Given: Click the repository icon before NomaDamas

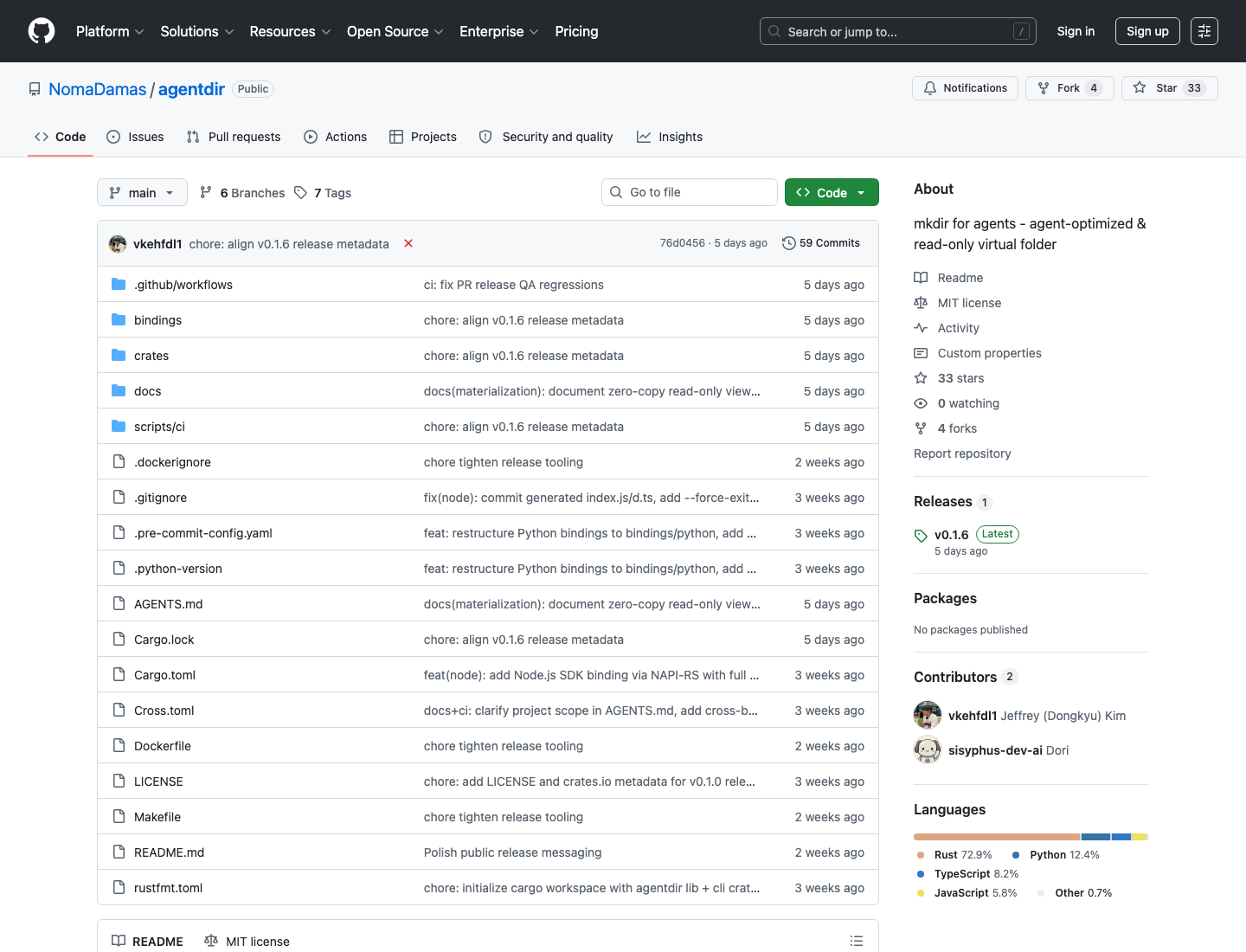Looking at the screenshot, I should tap(35, 89).
